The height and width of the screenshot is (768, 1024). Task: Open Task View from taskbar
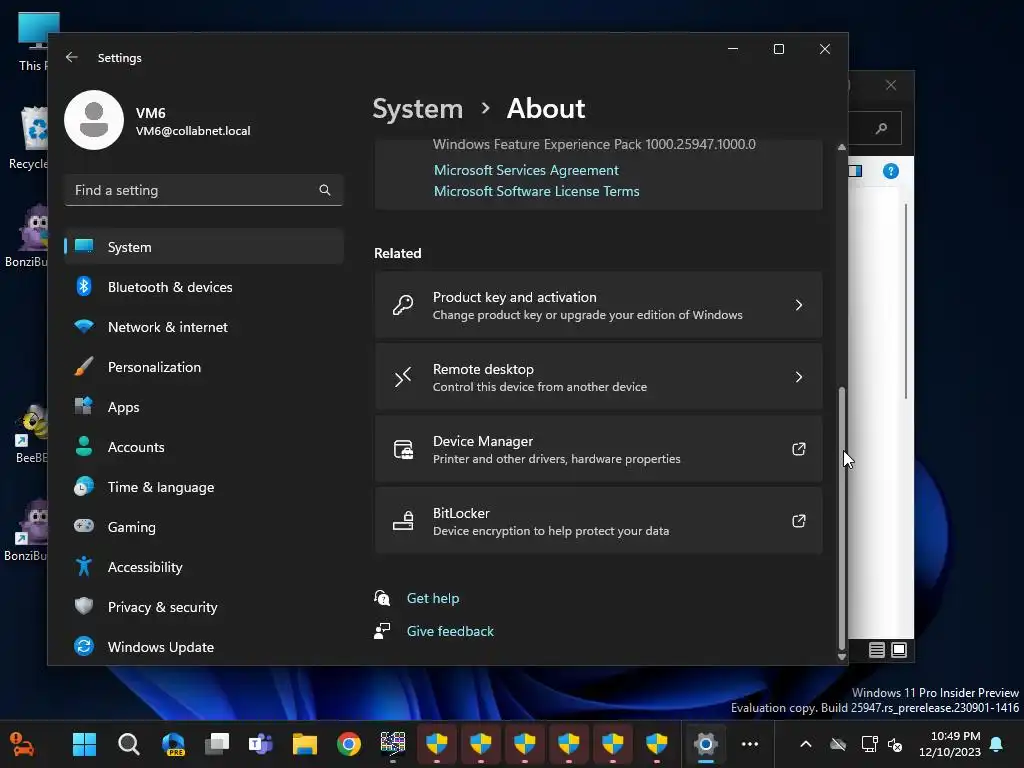(x=217, y=744)
